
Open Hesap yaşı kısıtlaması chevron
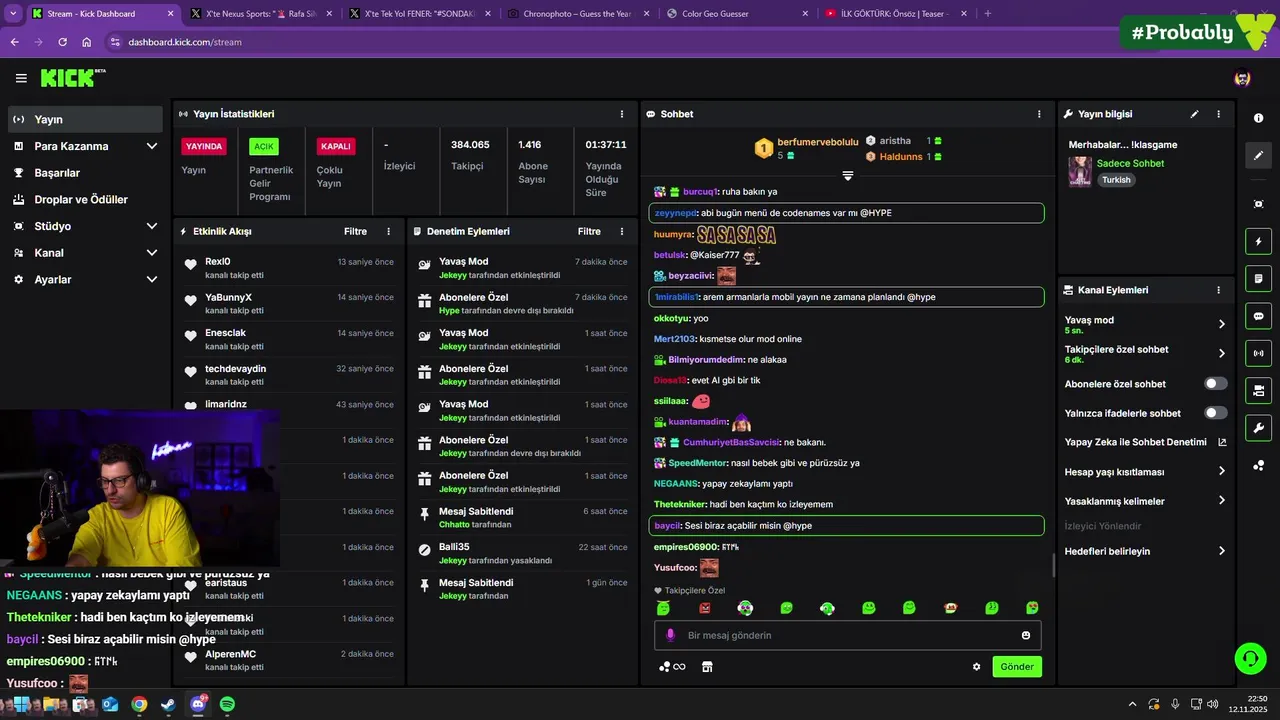[1221, 471]
